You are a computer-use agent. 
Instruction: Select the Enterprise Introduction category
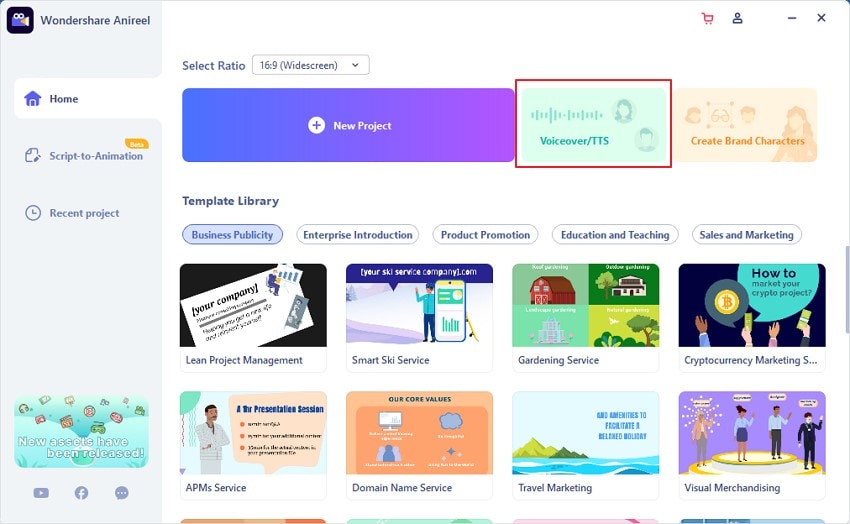pos(358,235)
